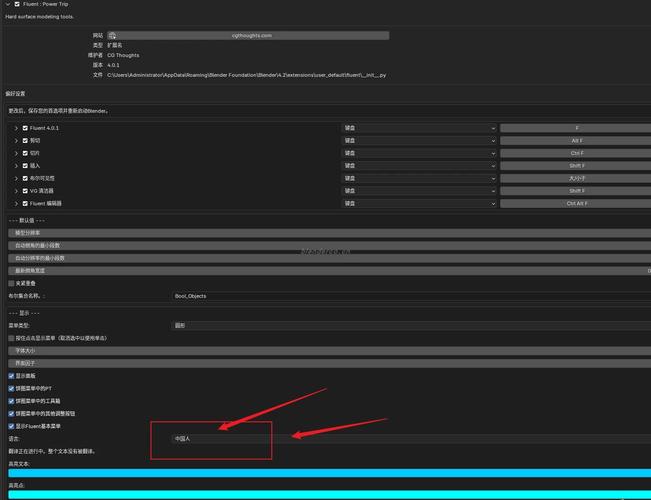Open the 高亮点 color swatch
The height and width of the screenshot is (500, 651).
330,495
